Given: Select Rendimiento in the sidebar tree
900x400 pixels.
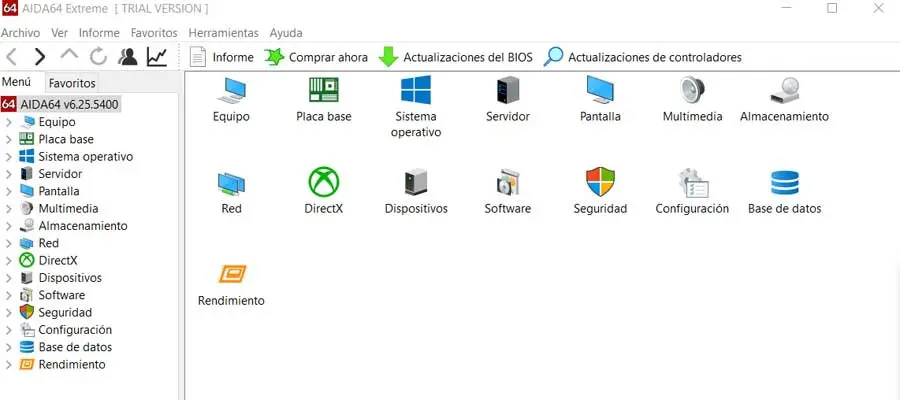Looking at the screenshot, I should pyautogui.click(x=72, y=364).
